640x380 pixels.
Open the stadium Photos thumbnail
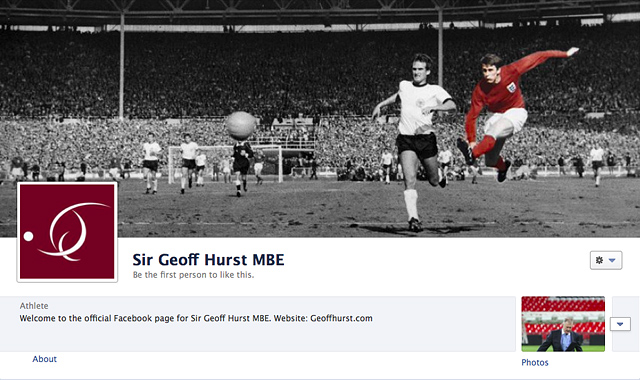tap(563, 324)
